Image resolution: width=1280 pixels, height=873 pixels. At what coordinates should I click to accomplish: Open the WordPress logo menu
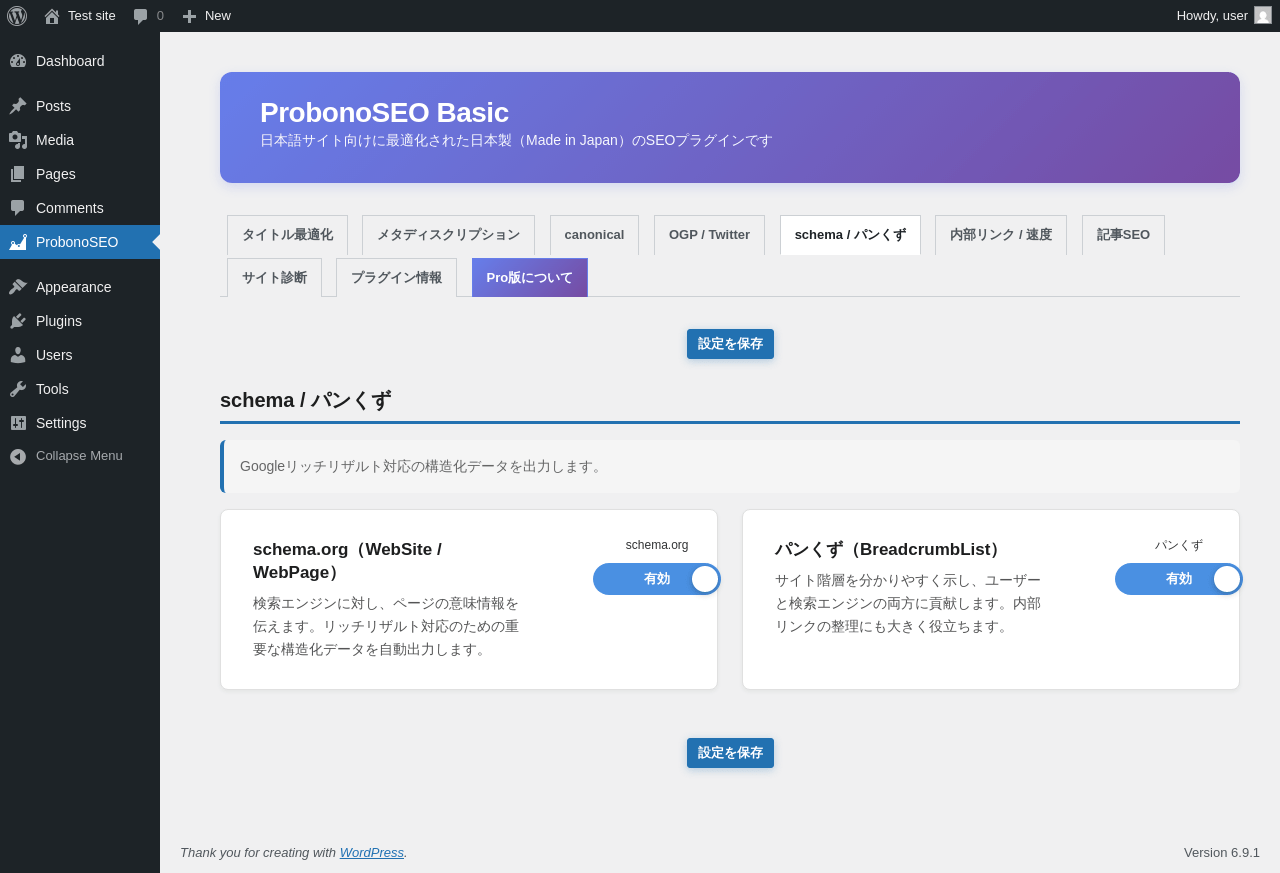point(17,16)
